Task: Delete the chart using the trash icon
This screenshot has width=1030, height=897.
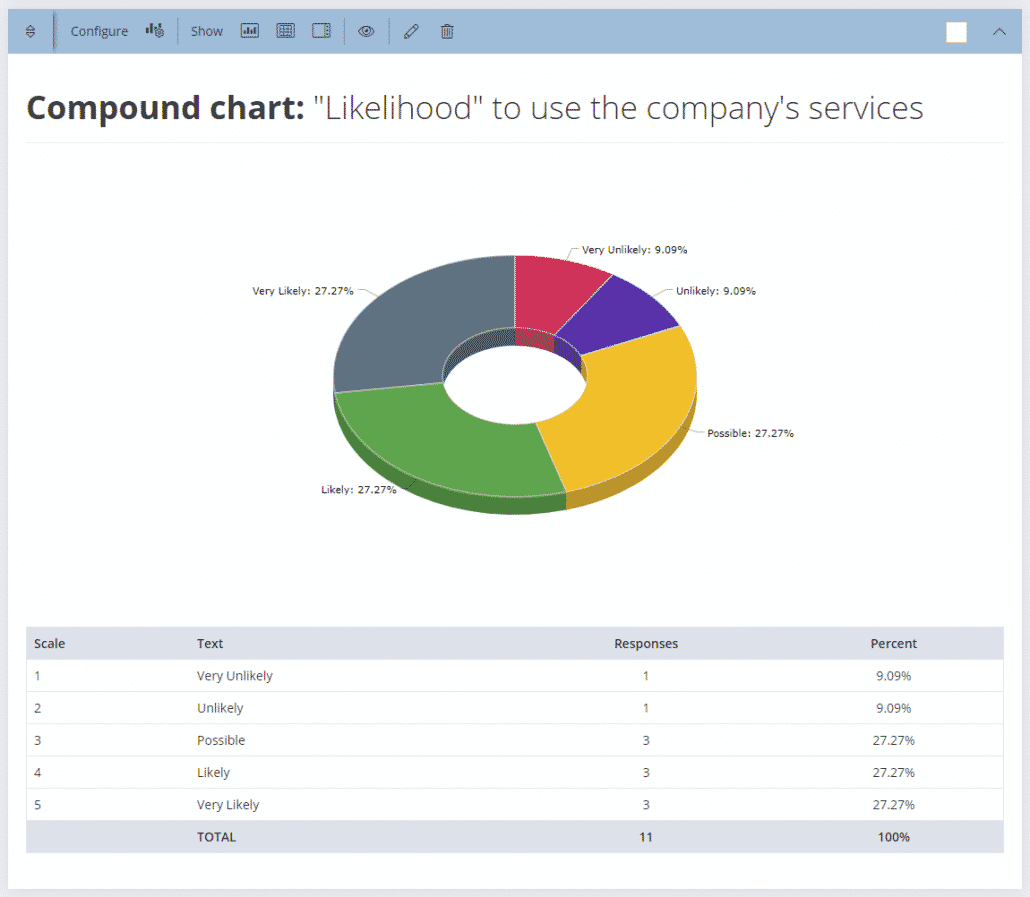Action: (x=446, y=31)
